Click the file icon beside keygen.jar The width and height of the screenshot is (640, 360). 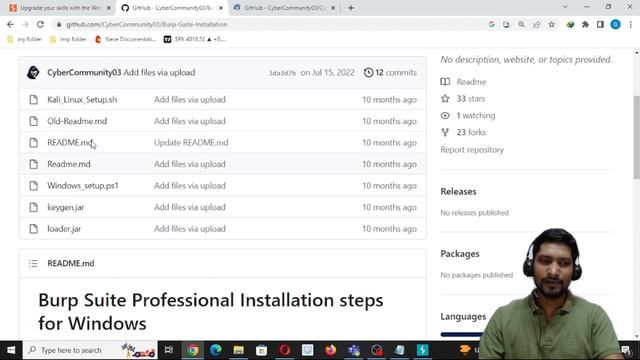[x=33, y=207]
